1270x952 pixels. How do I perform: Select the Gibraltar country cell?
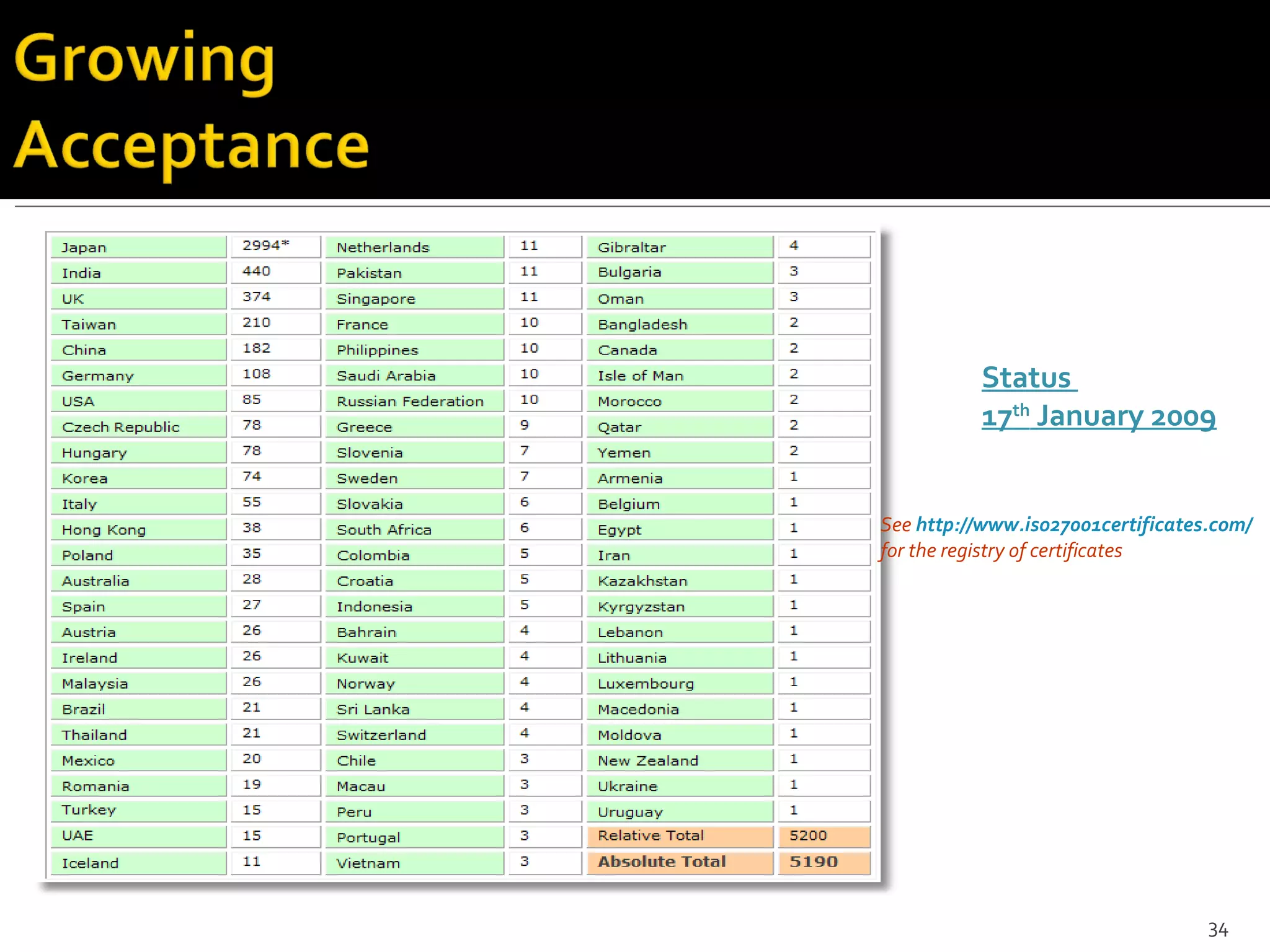coord(679,247)
